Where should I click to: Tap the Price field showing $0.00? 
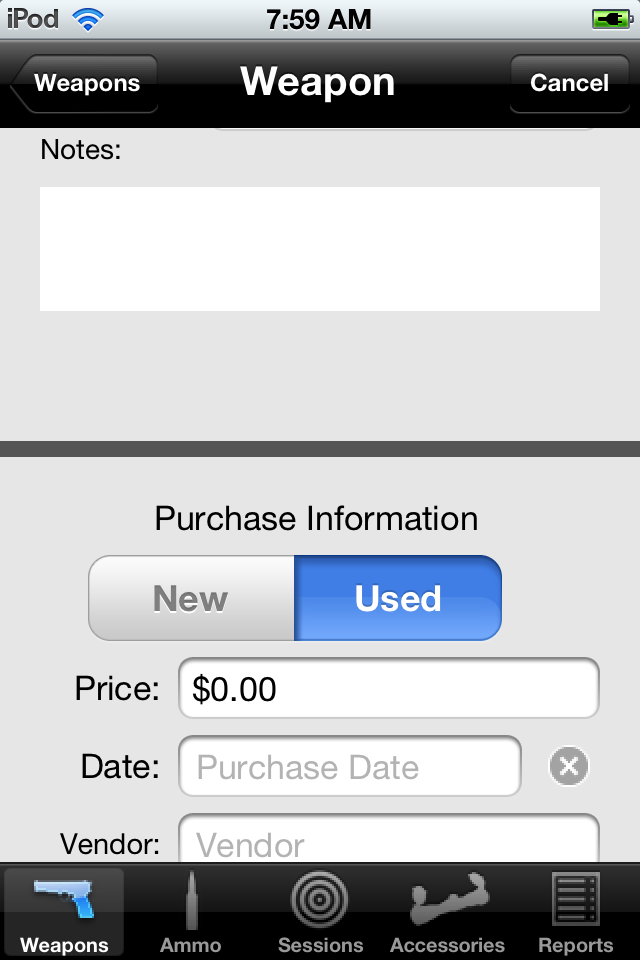click(388, 687)
